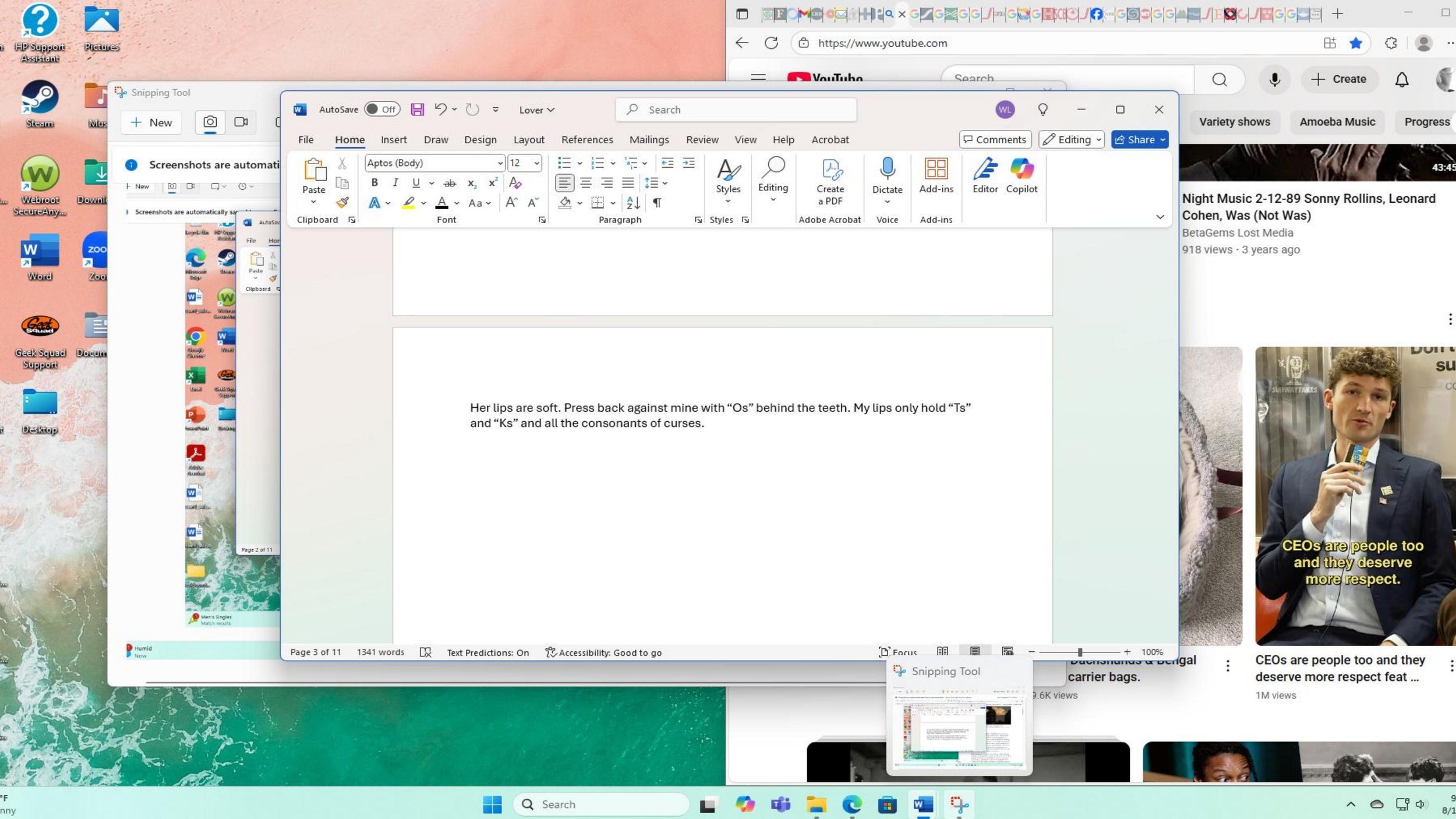Open the Design tab
This screenshot has height=819, width=1456.
click(480, 140)
